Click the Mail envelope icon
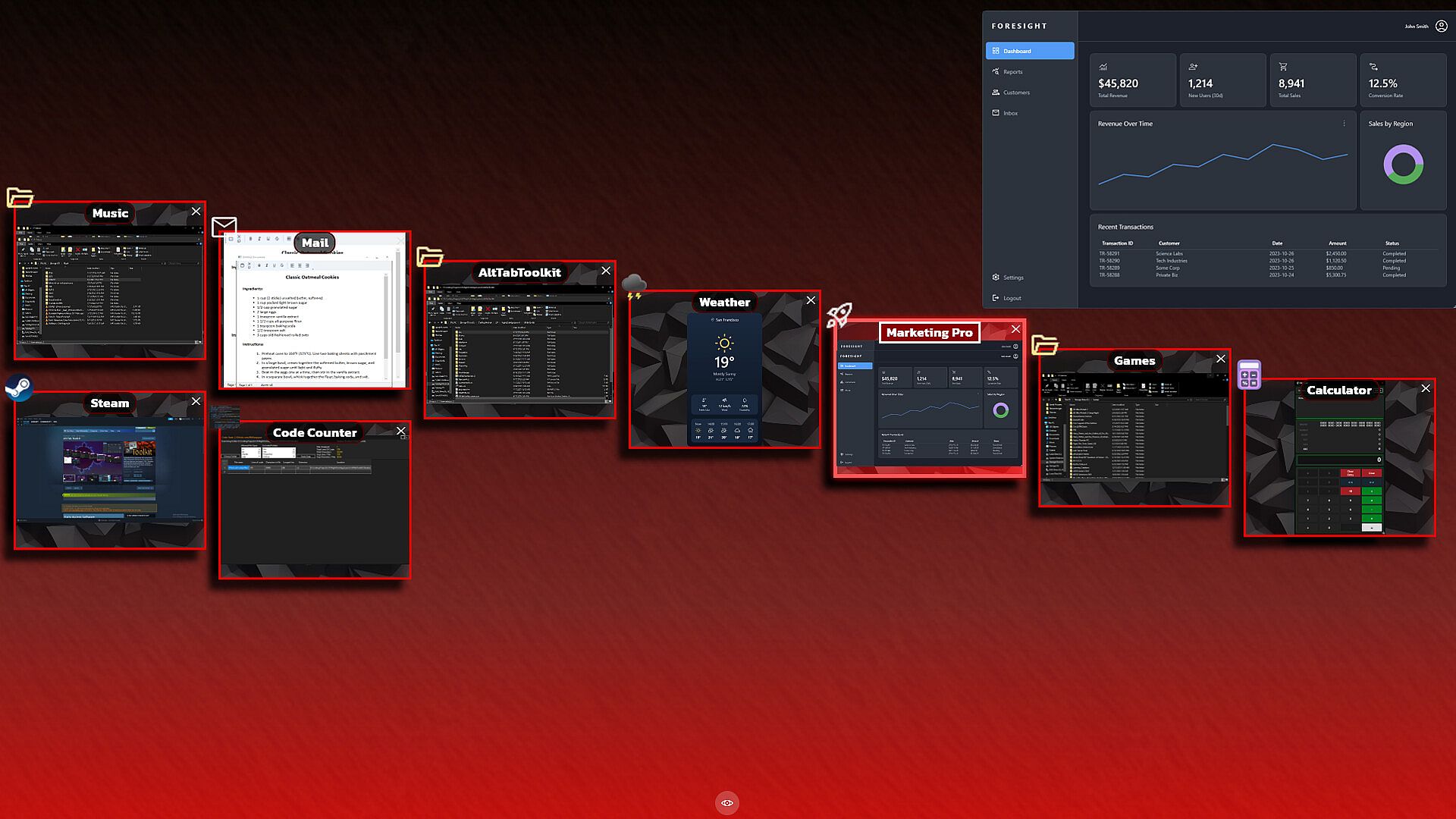The width and height of the screenshot is (1456, 819). pyautogui.click(x=224, y=226)
